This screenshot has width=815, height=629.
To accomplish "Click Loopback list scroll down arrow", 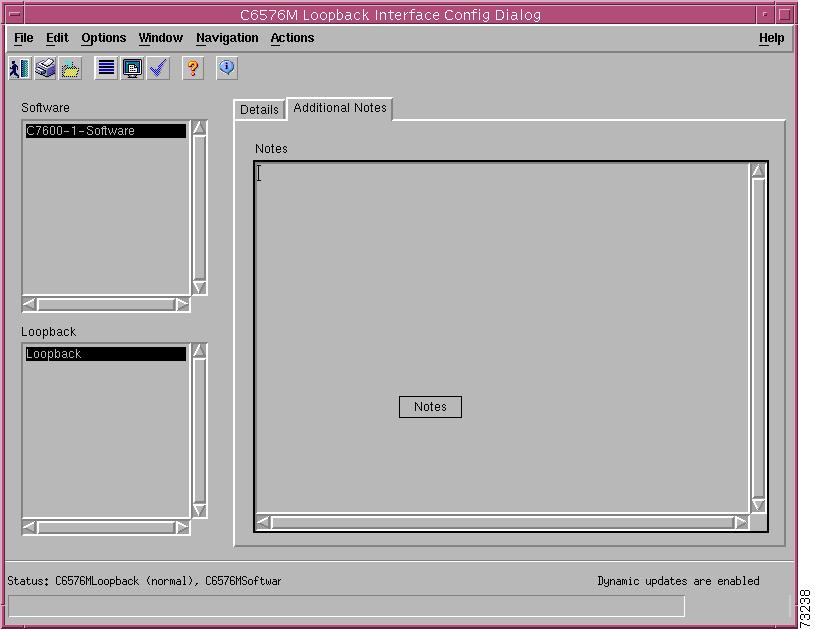I will pyautogui.click(x=200, y=510).
